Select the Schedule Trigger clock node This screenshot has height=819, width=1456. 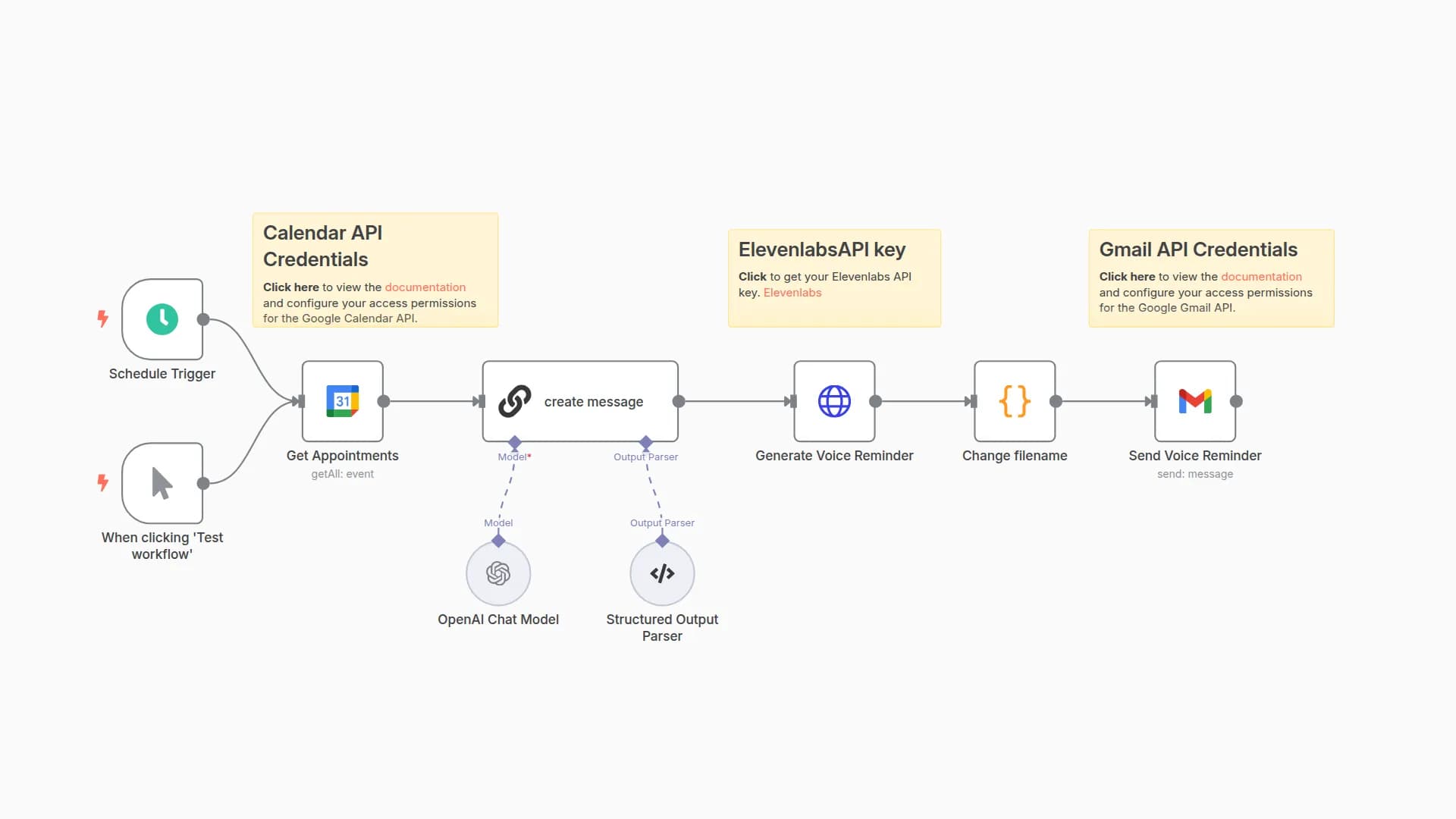[162, 319]
